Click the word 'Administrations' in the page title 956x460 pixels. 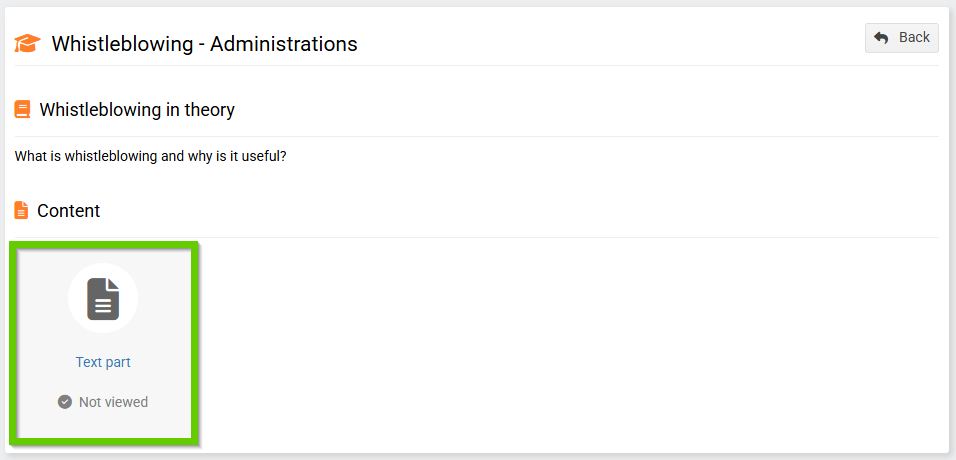coord(283,44)
